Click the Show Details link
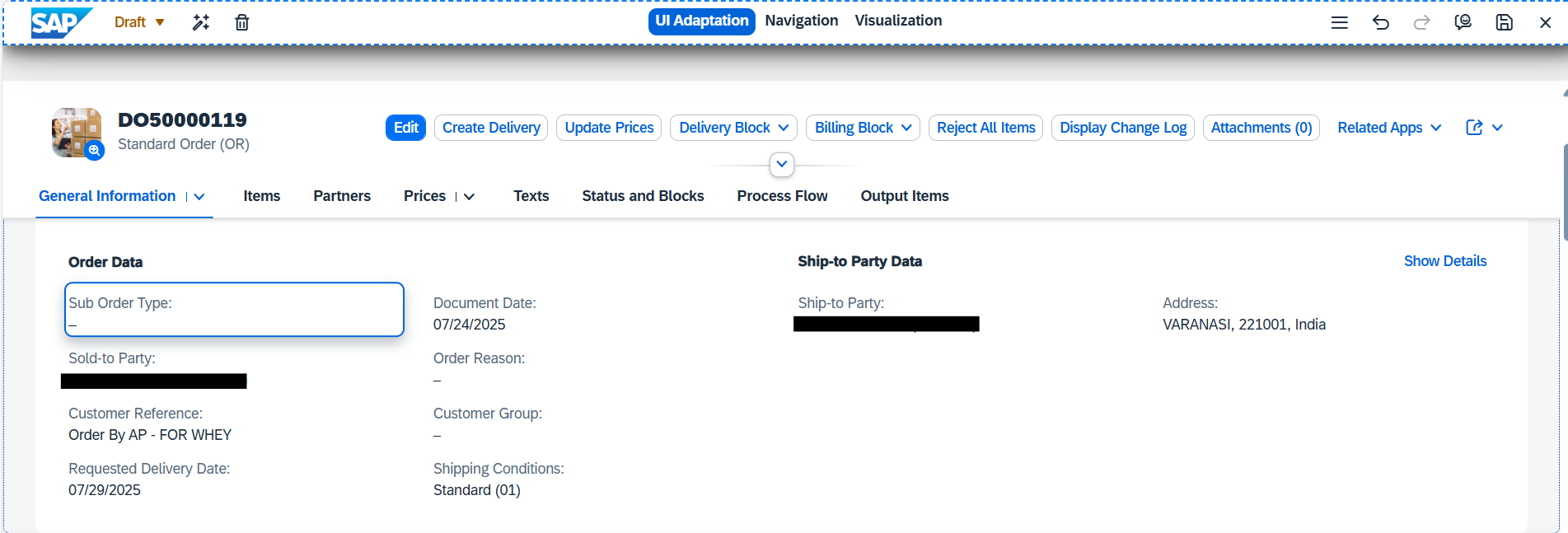The width and height of the screenshot is (1568, 533). click(1445, 261)
